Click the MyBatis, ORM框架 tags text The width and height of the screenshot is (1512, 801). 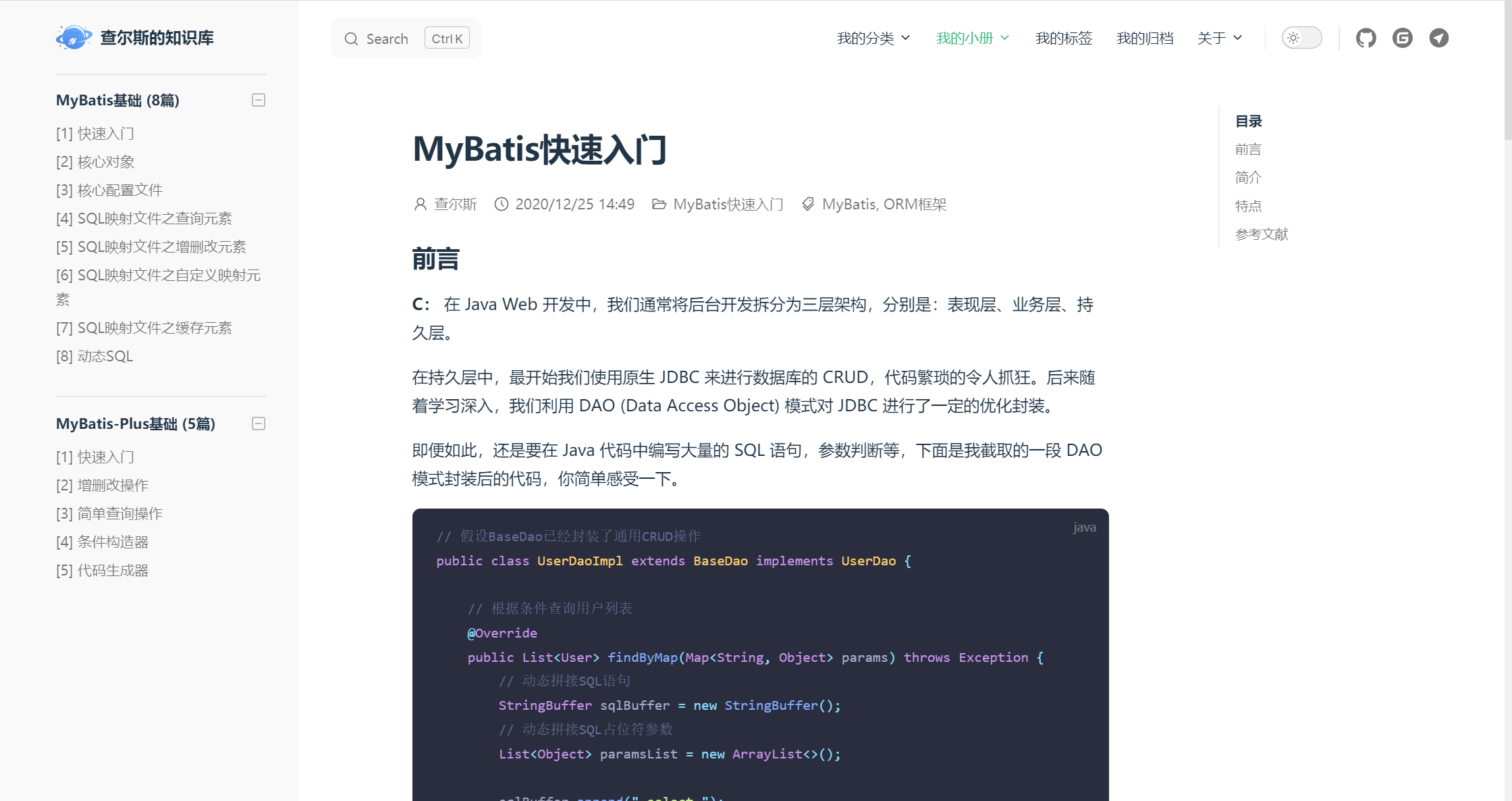click(x=884, y=204)
